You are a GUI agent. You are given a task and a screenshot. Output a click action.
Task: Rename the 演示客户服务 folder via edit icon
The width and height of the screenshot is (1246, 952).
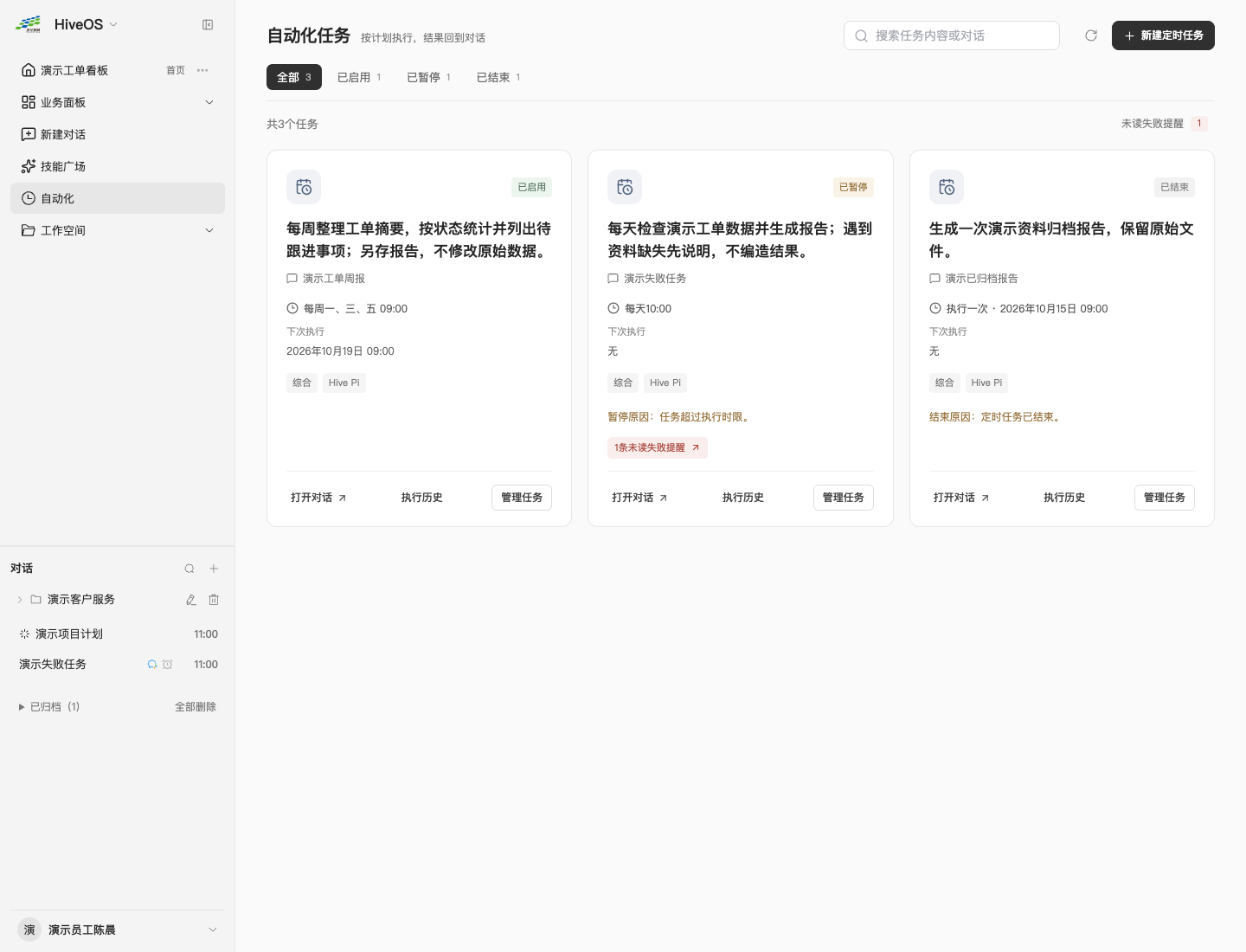pos(191,600)
